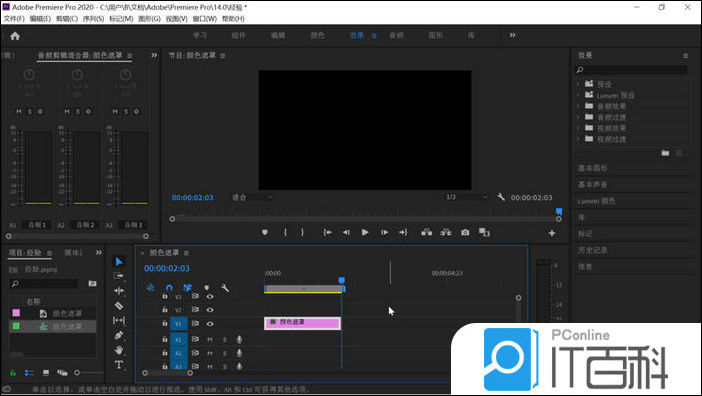The width and height of the screenshot is (702, 396).
Task: Switch project panel to list view
Action: tap(29, 373)
